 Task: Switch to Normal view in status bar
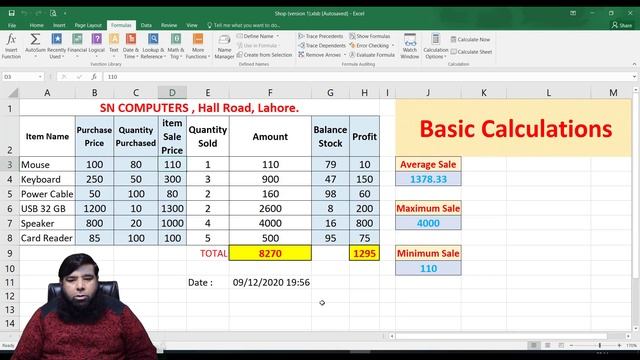533,346
